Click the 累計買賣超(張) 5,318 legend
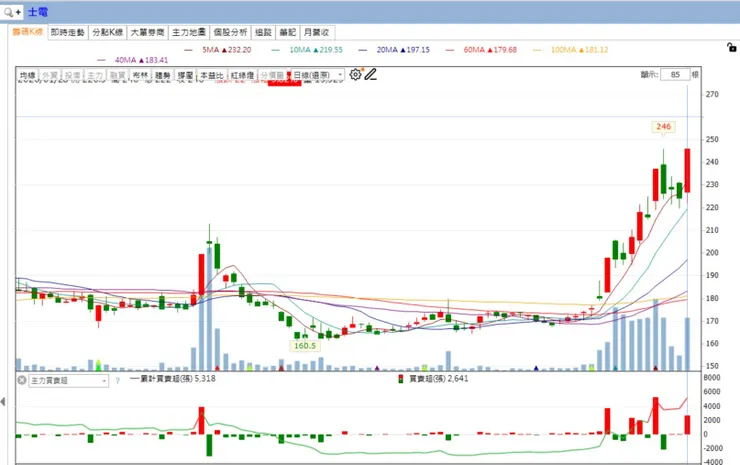740x465 pixels. point(173,378)
